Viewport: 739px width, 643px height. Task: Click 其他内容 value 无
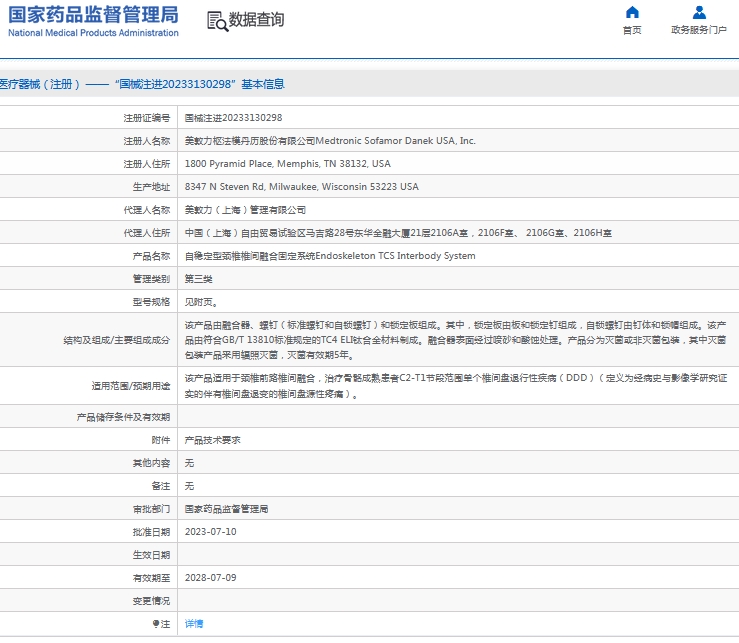coord(189,463)
